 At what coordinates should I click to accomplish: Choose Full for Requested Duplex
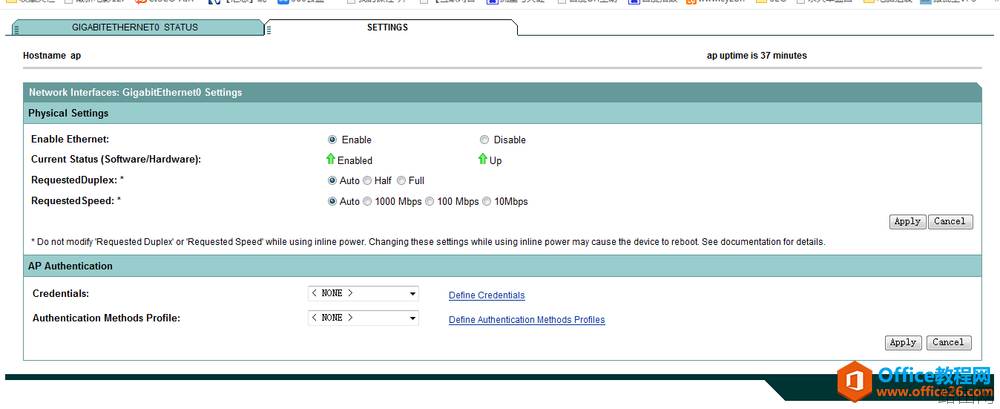click(401, 181)
